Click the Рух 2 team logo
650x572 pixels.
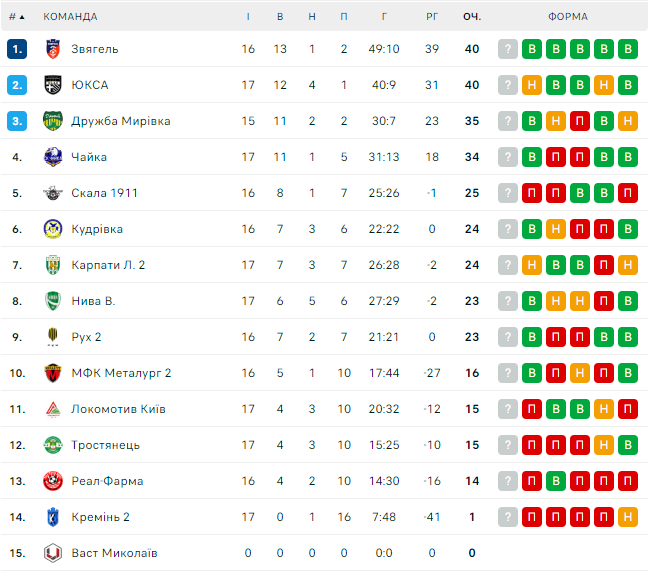point(53,337)
